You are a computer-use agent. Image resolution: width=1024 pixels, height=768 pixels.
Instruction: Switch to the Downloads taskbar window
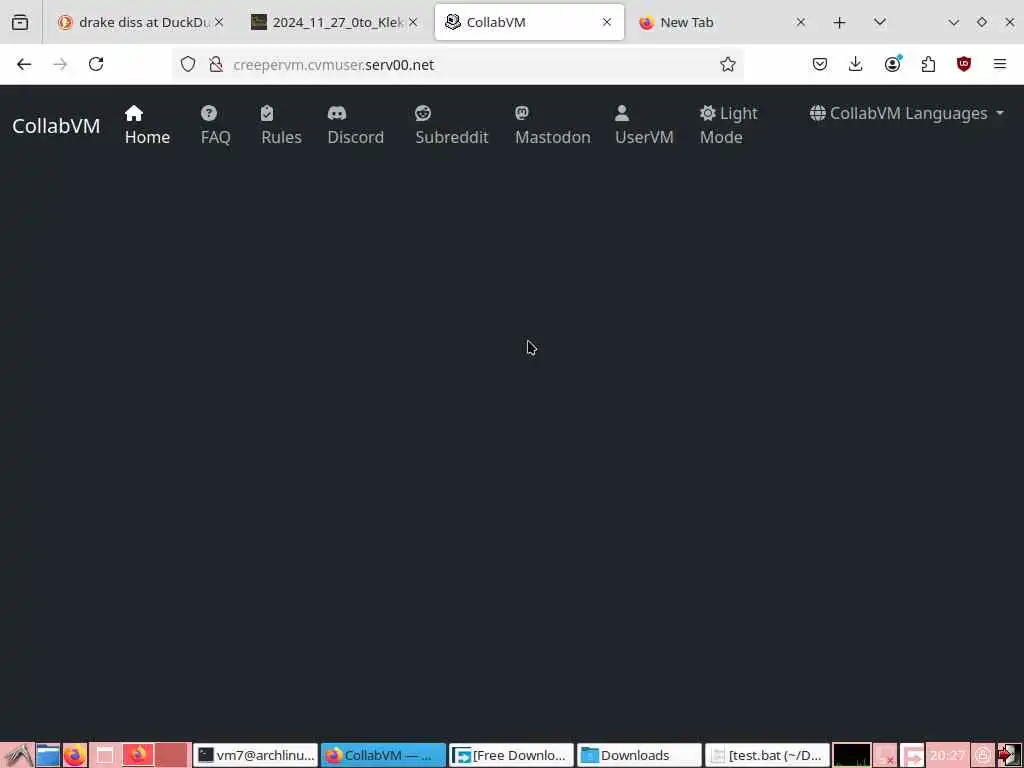[639, 756]
